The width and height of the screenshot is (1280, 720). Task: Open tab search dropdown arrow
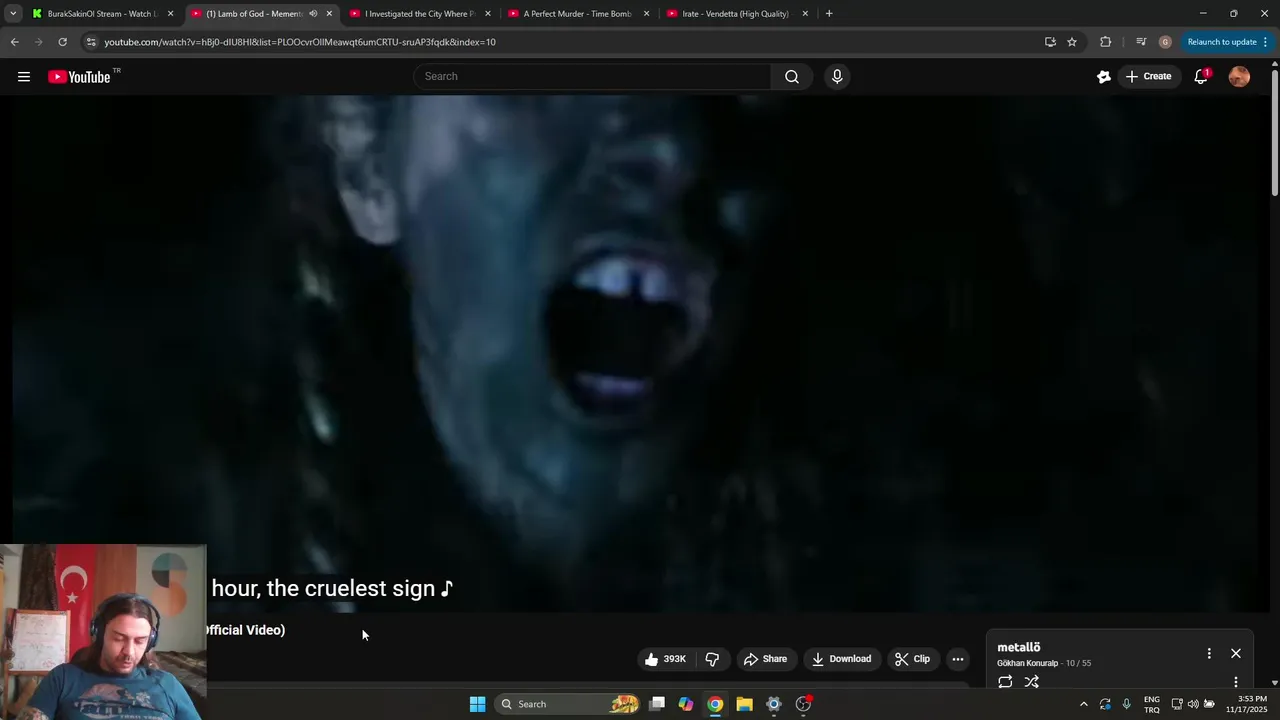point(13,14)
